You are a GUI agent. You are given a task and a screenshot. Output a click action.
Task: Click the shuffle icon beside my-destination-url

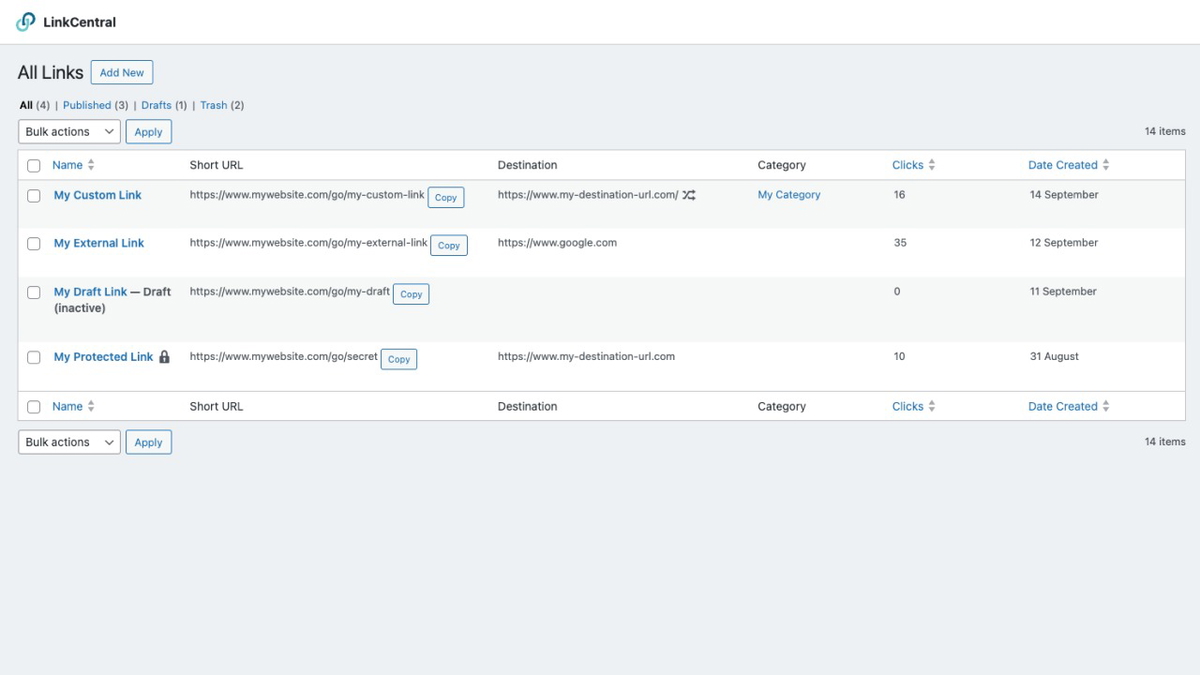point(688,195)
